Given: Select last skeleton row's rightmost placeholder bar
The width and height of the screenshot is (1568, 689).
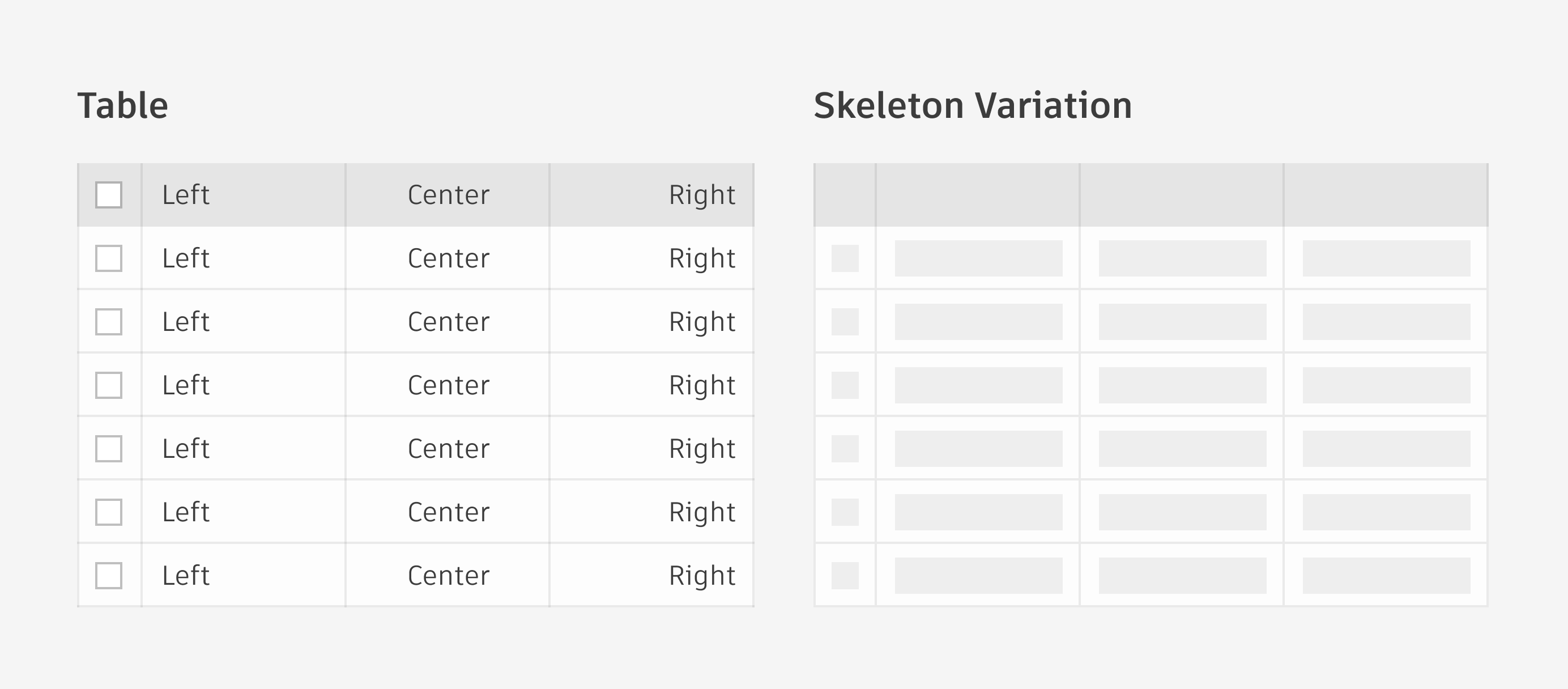Looking at the screenshot, I should click(x=1387, y=575).
